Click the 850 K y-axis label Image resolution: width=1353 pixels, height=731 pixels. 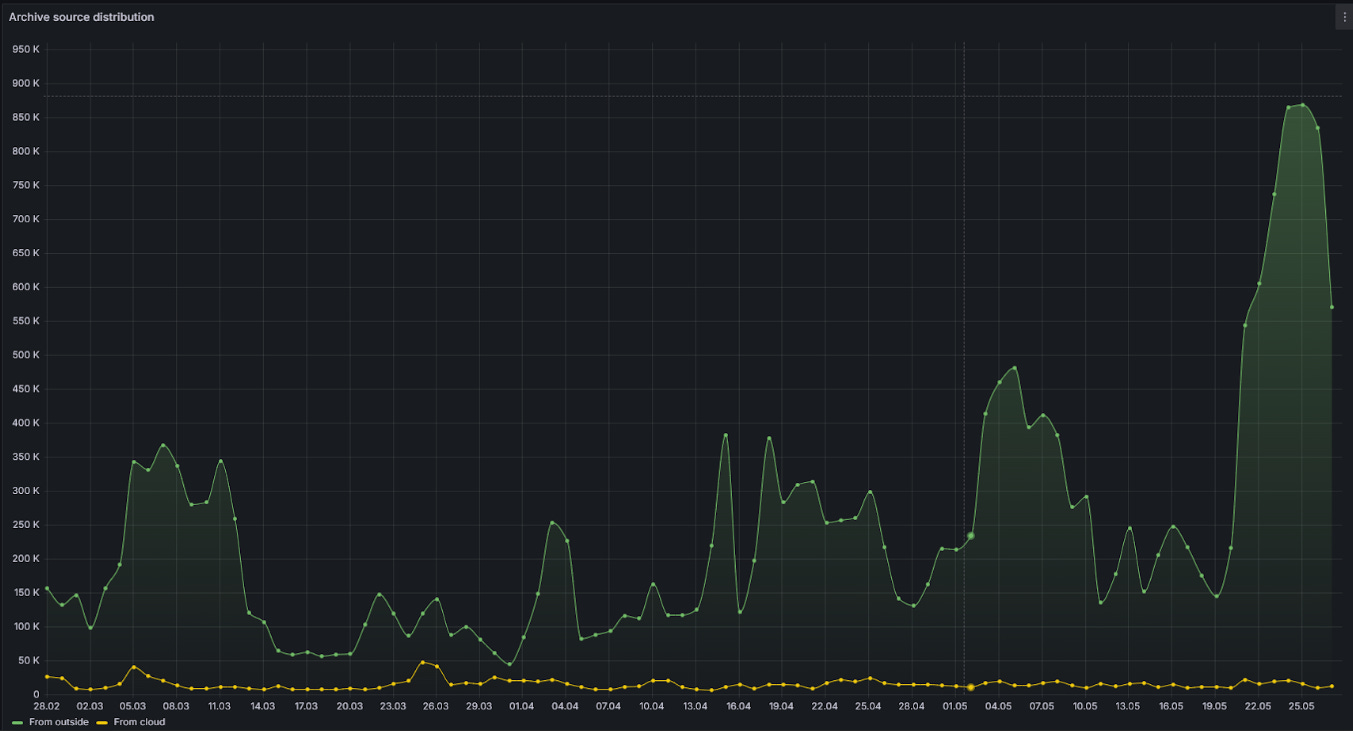tap(26, 117)
